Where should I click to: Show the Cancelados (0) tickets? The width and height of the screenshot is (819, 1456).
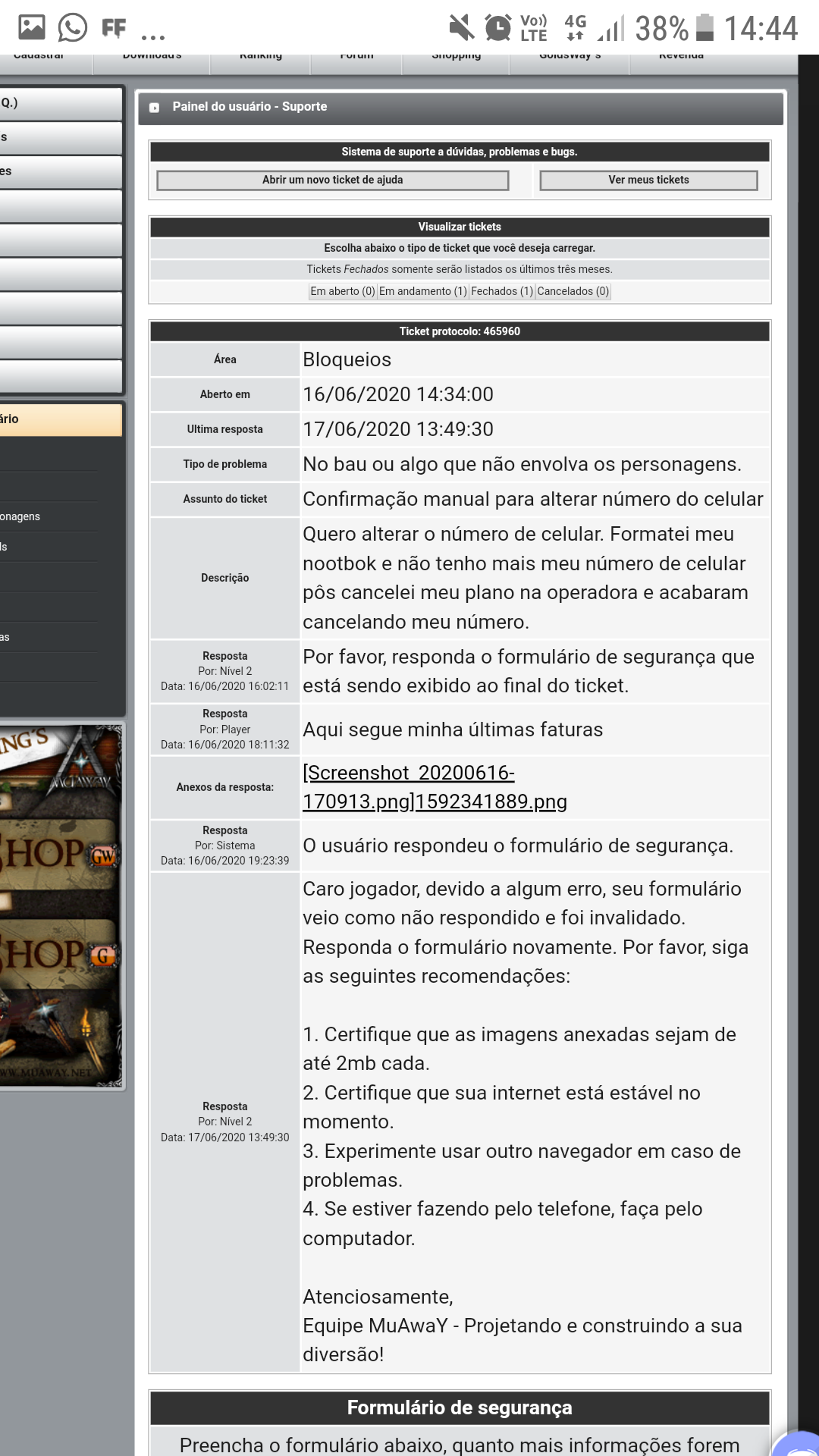coord(573,291)
